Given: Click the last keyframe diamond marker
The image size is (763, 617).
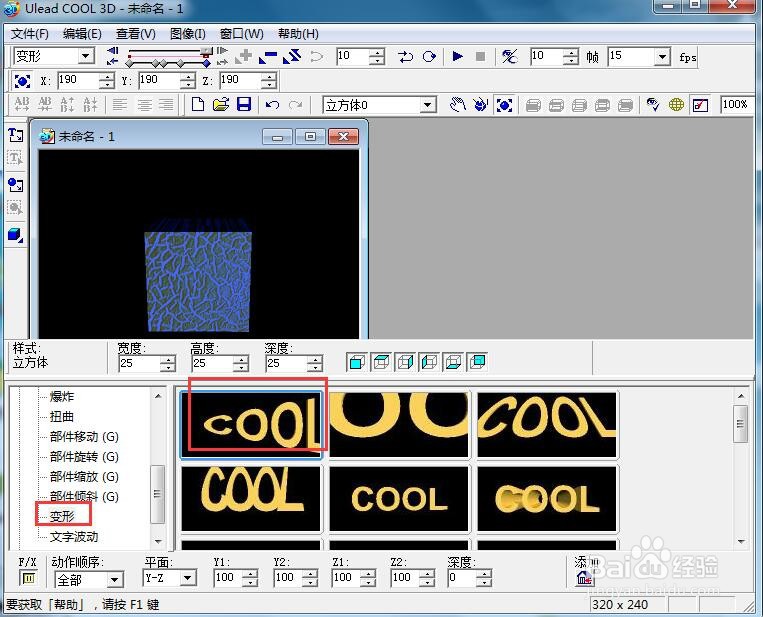Looking at the screenshot, I should click(207, 63).
